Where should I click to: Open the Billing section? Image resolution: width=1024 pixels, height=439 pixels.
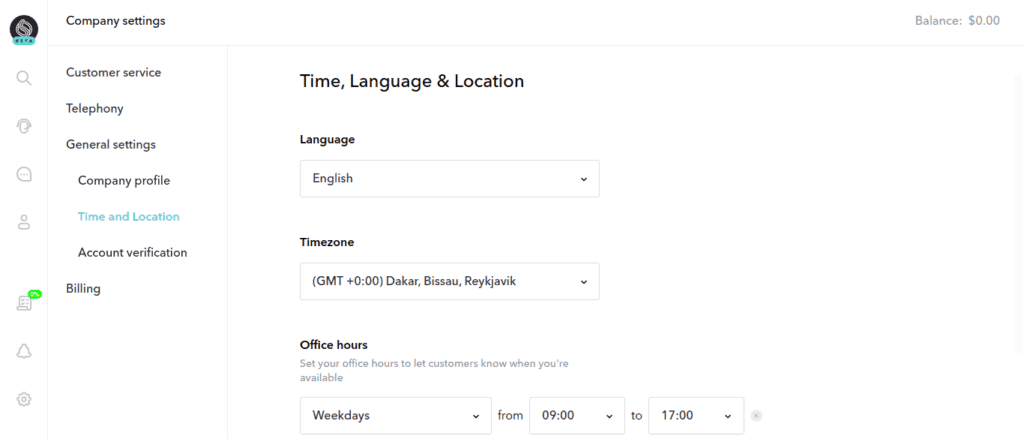pyautogui.click(x=83, y=288)
